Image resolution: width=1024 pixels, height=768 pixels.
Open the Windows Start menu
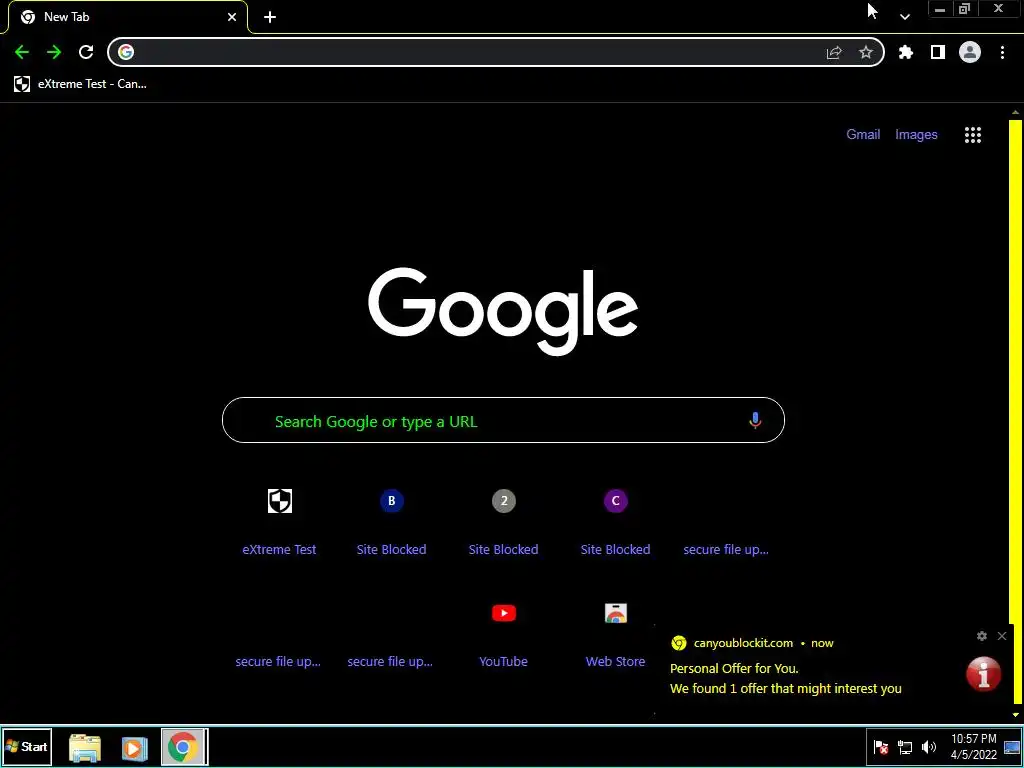click(27, 746)
